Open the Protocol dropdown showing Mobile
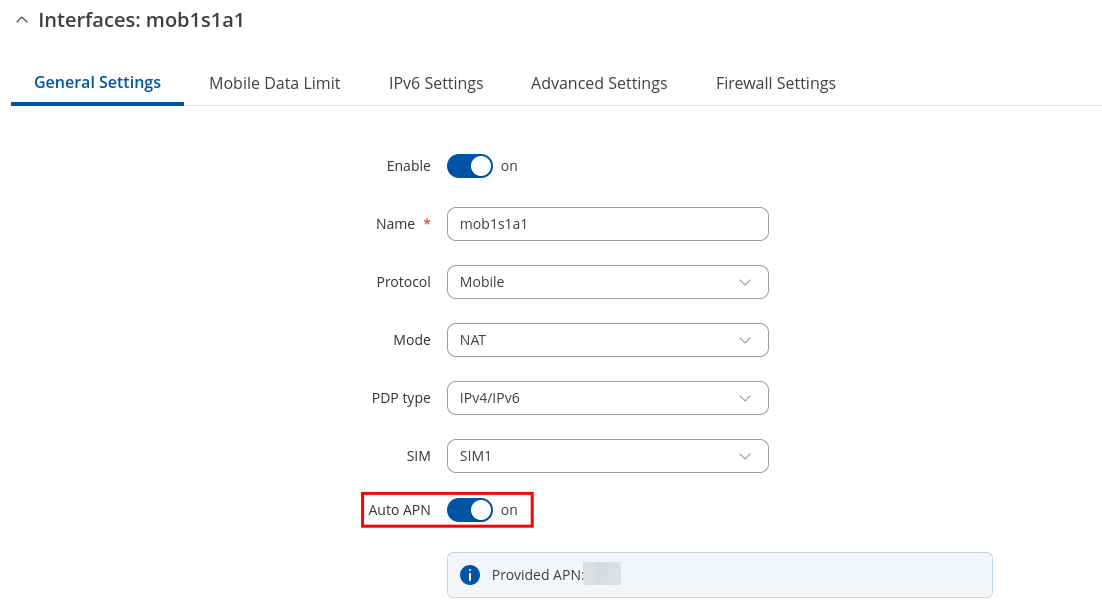The height and width of the screenshot is (614, 1102). tap(607, 282)
